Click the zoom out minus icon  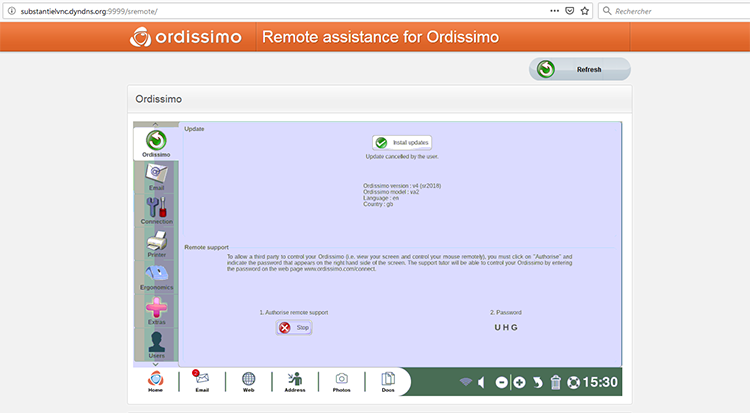pos(501,382)
